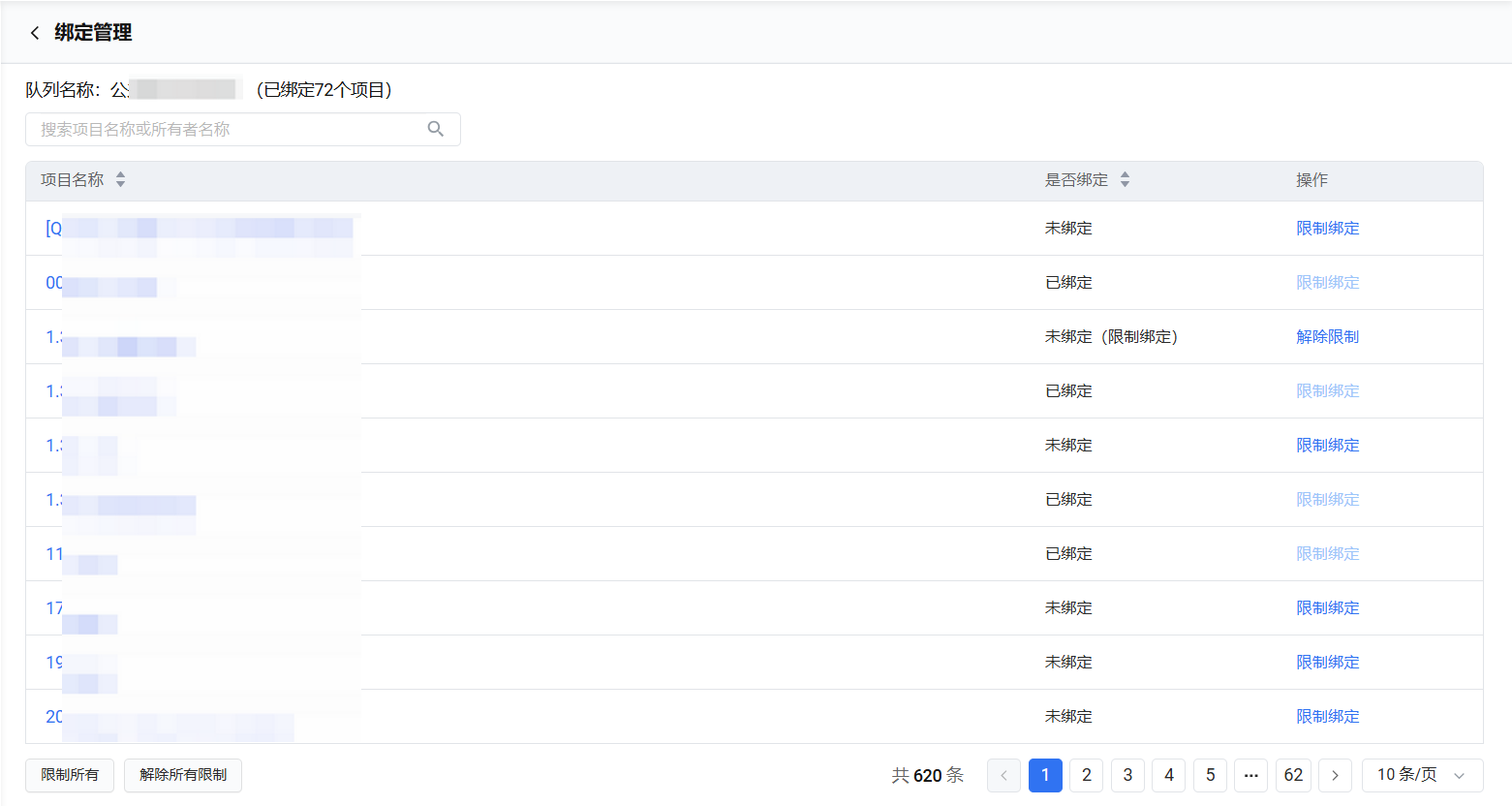This screenshot has height=806, width=1512.
Task: Open the project link starting with [Q
Action: (200, 229)
